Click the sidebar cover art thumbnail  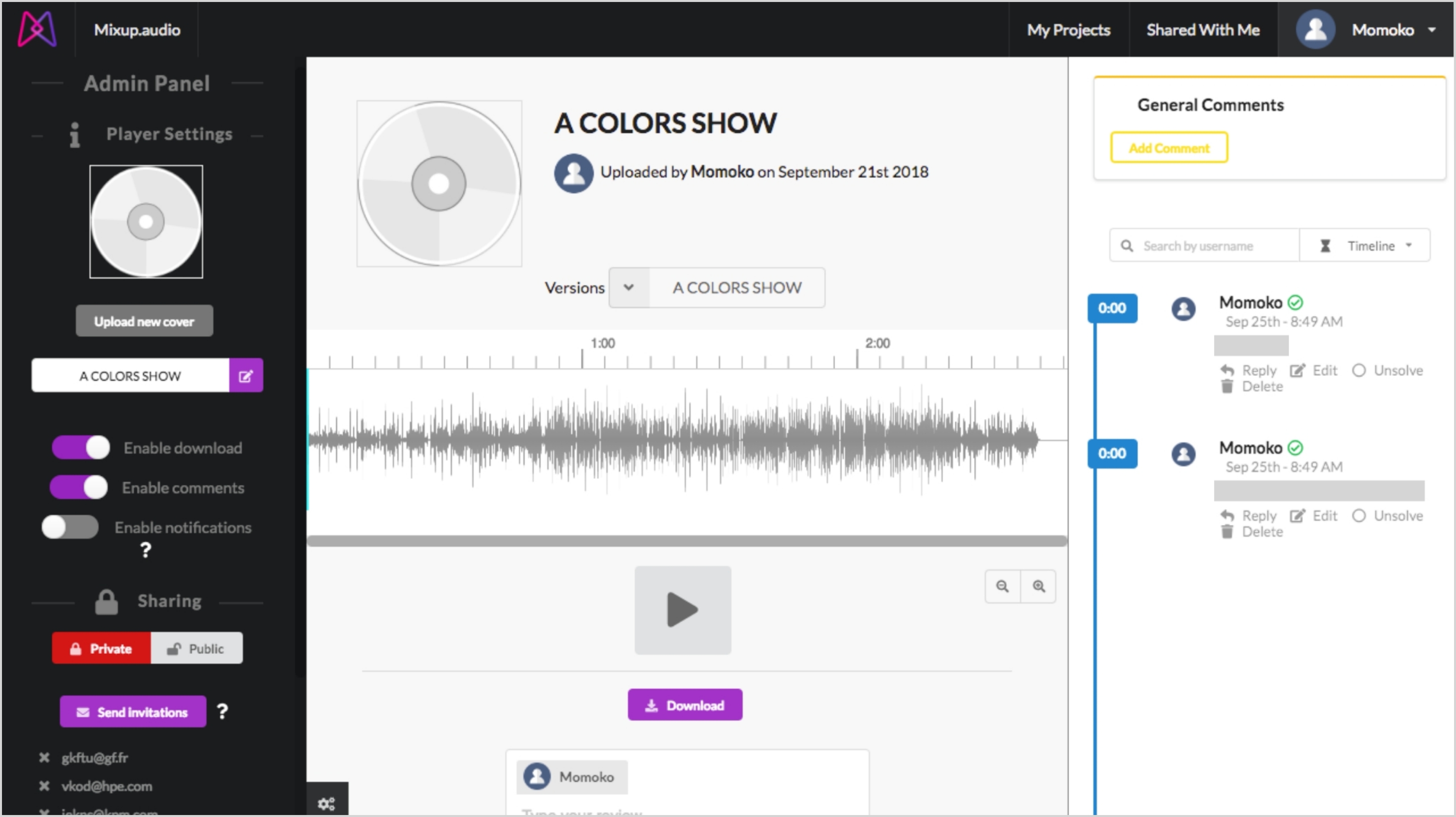point(146,222)
